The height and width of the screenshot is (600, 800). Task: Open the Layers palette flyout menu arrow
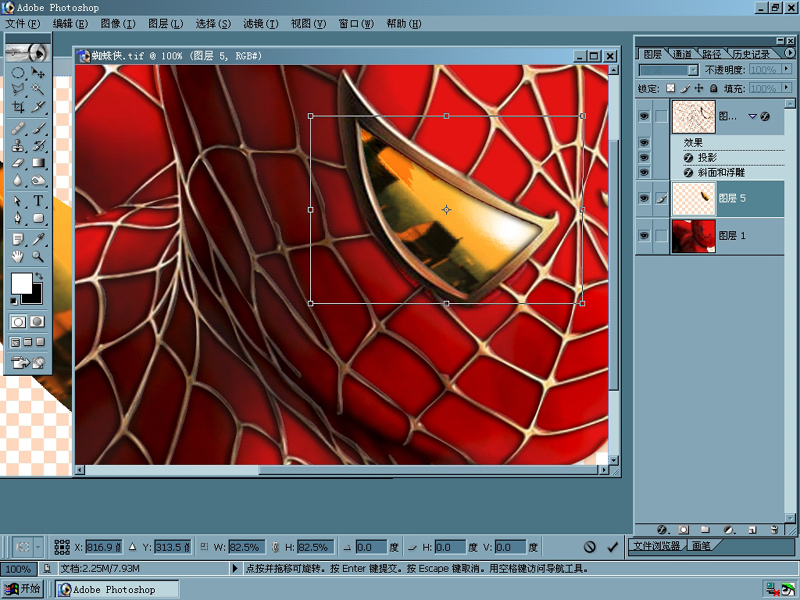point(790,53)
